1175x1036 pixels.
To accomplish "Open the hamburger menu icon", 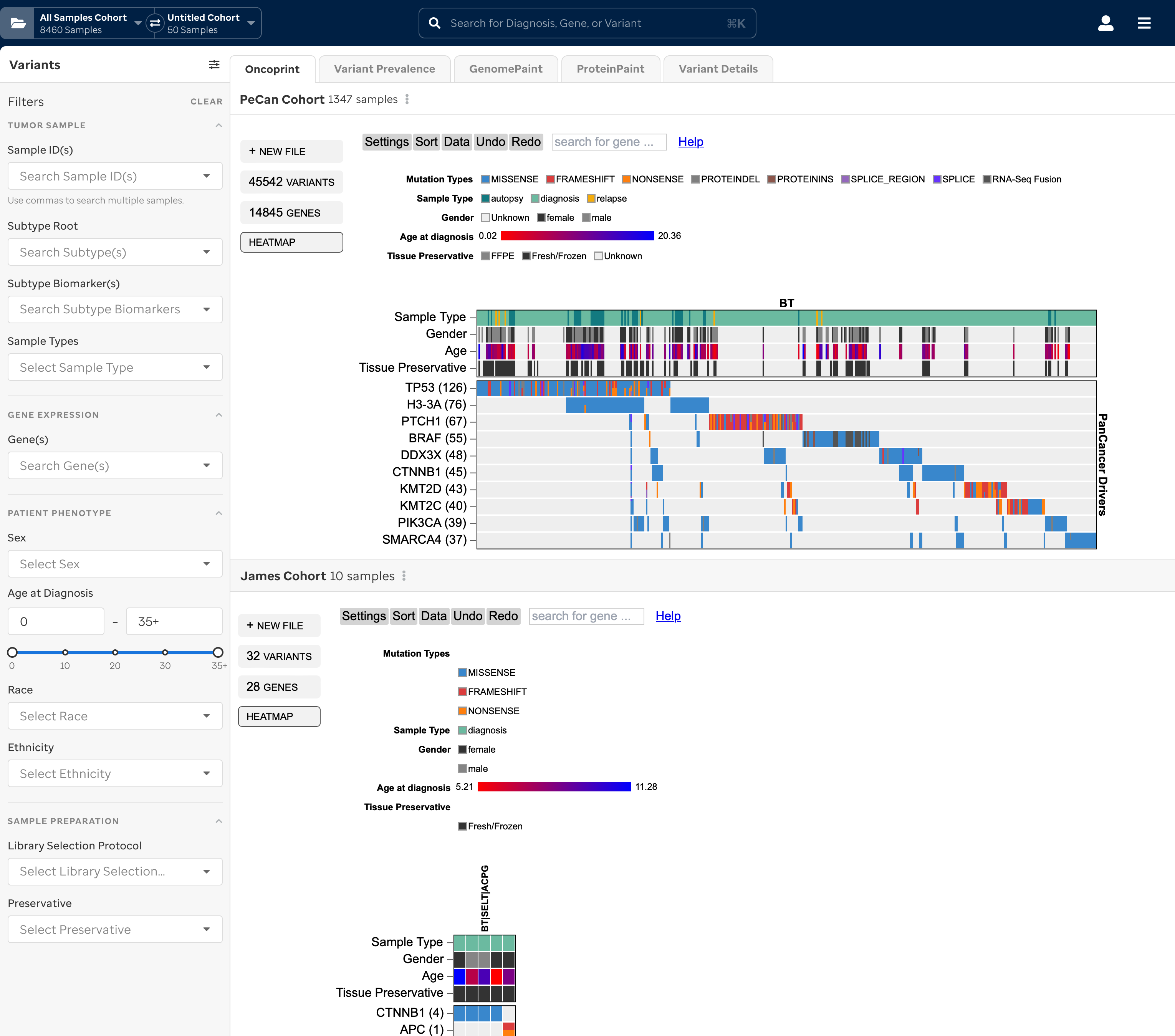I will (1144, 23).
